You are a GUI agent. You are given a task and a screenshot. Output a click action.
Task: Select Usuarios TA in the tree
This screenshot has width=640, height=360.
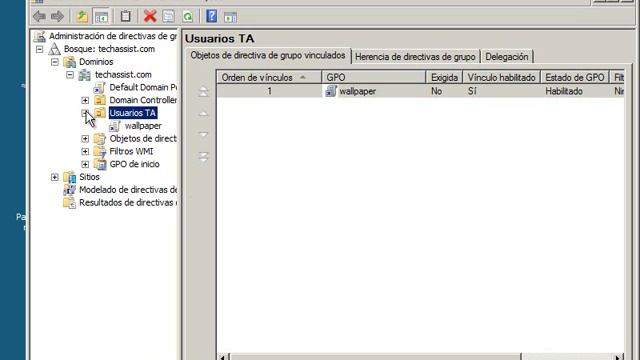coord(133,113)
